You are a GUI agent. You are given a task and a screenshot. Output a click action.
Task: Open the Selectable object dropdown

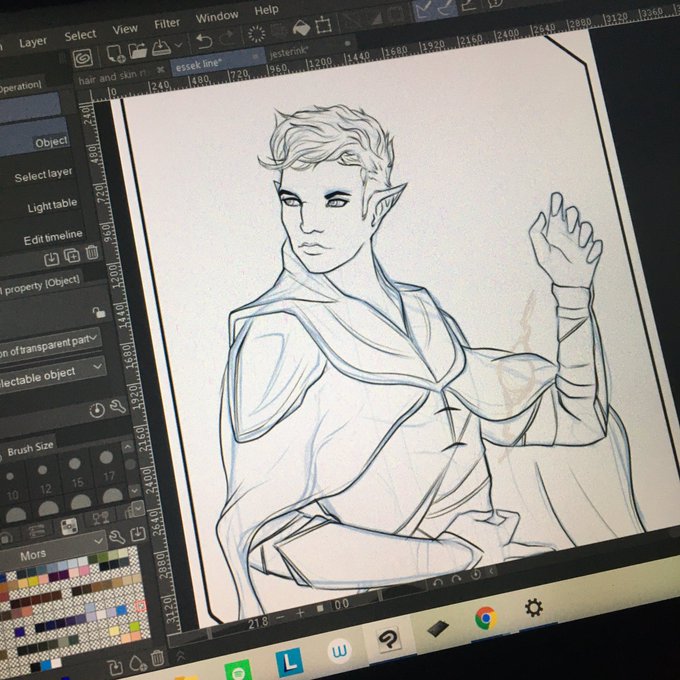[52, 376]
